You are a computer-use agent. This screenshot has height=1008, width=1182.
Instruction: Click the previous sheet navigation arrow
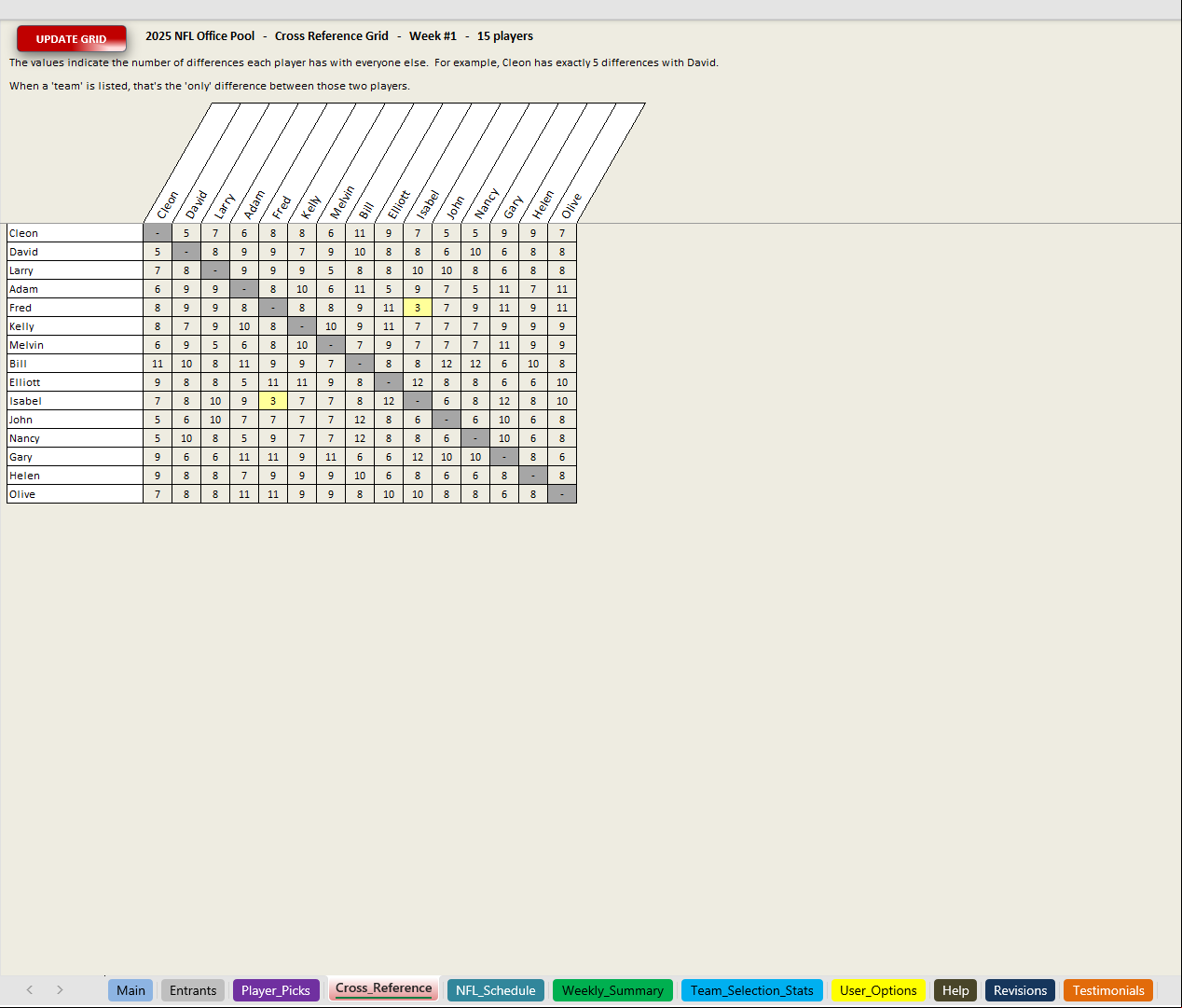(30, 989)
